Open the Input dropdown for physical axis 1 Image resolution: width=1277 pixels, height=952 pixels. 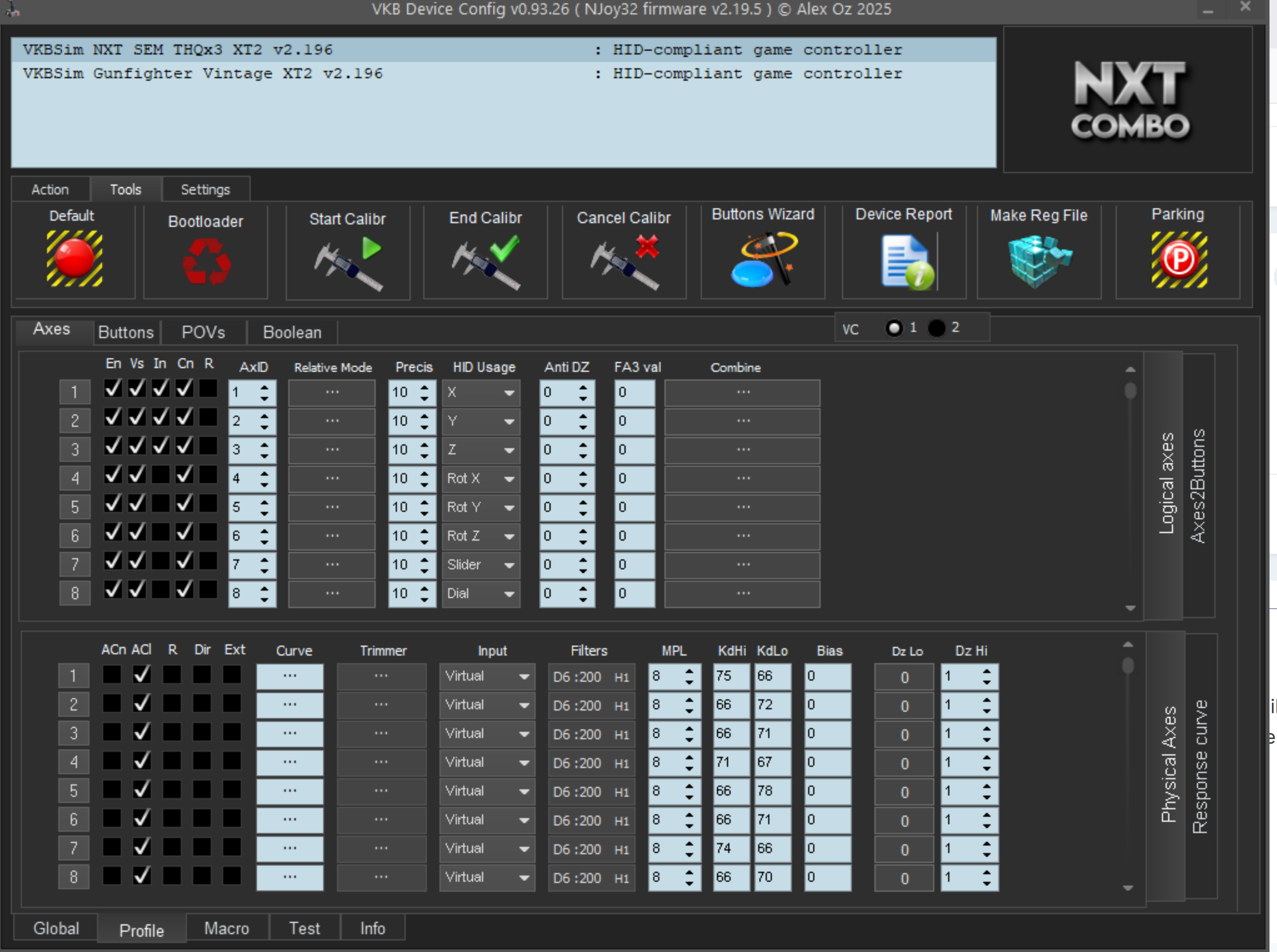point(486,677)
